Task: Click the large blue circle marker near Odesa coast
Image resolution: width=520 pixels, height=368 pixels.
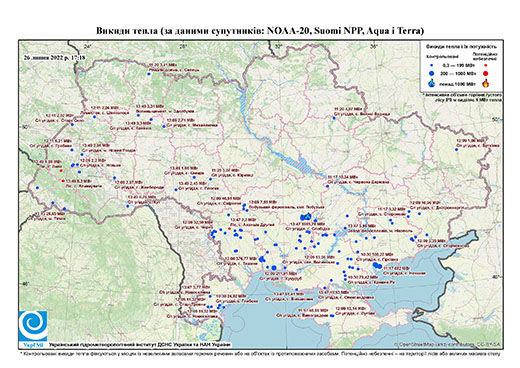Action: click(x=274, y=267)
